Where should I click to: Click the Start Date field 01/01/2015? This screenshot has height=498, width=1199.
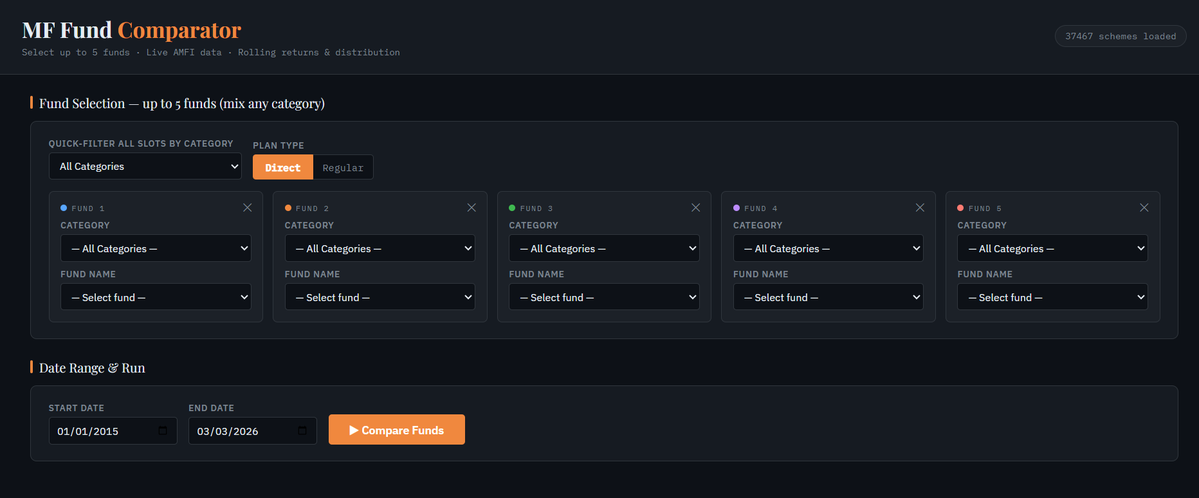[113, 431]
